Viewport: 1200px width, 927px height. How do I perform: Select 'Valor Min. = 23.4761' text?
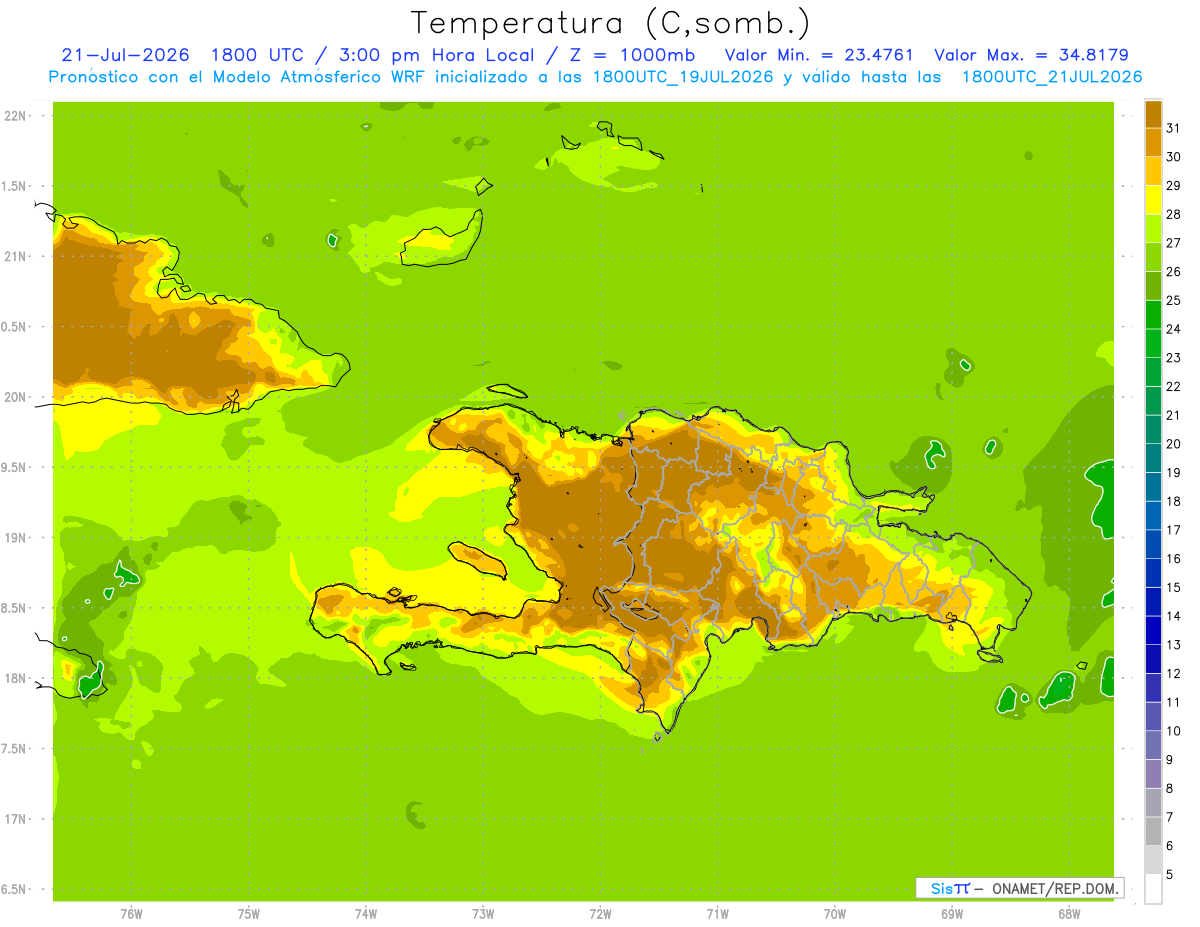click(x=819, y=55)
